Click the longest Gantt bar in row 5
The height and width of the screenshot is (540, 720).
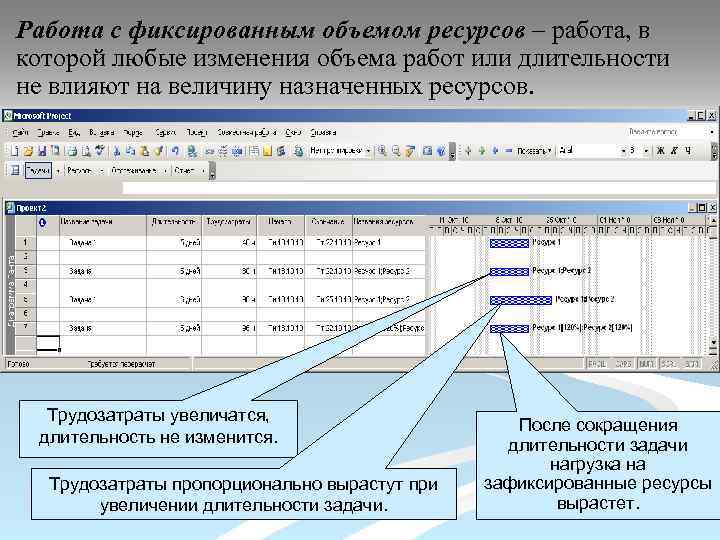coord(521,300)
